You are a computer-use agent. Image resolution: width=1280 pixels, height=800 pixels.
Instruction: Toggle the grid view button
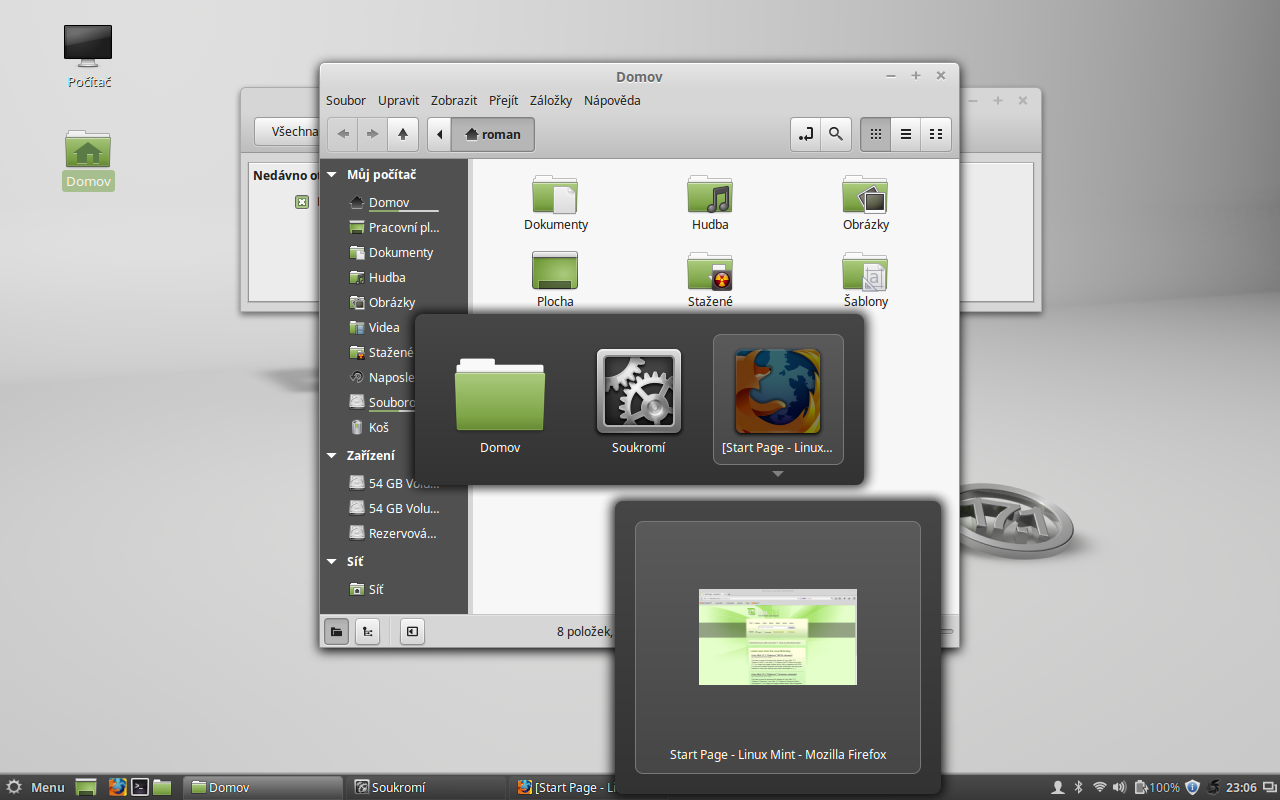pyautogui.click(x=875, y=134)
